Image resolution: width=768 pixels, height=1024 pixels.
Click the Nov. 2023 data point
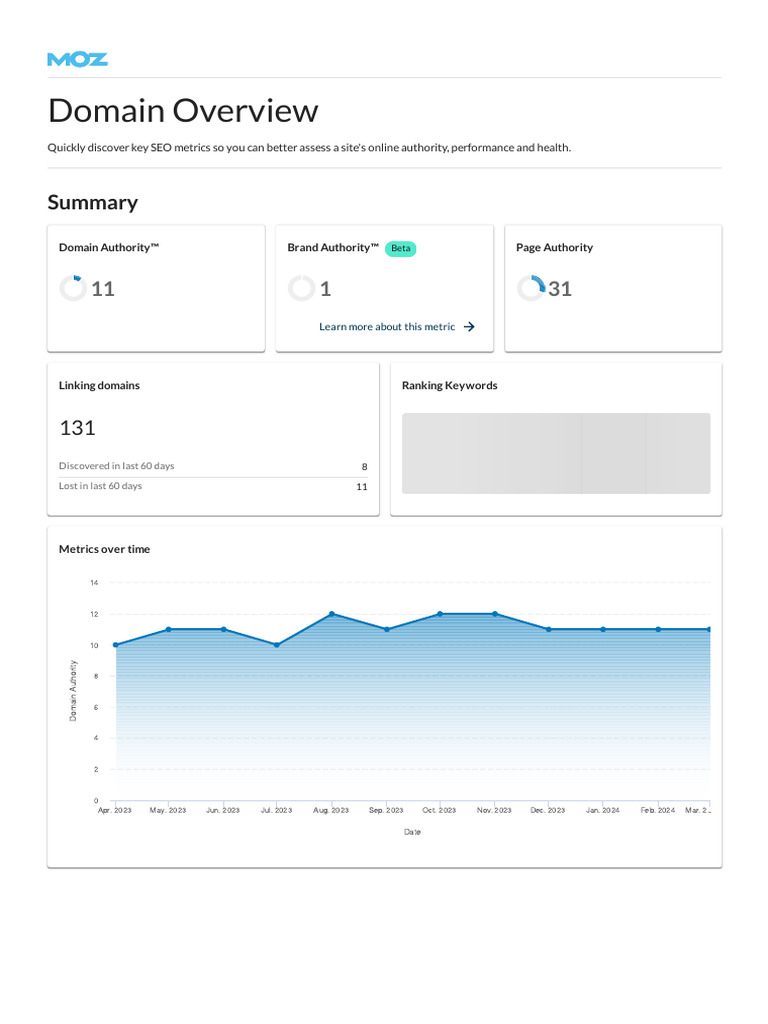[494, 614]
